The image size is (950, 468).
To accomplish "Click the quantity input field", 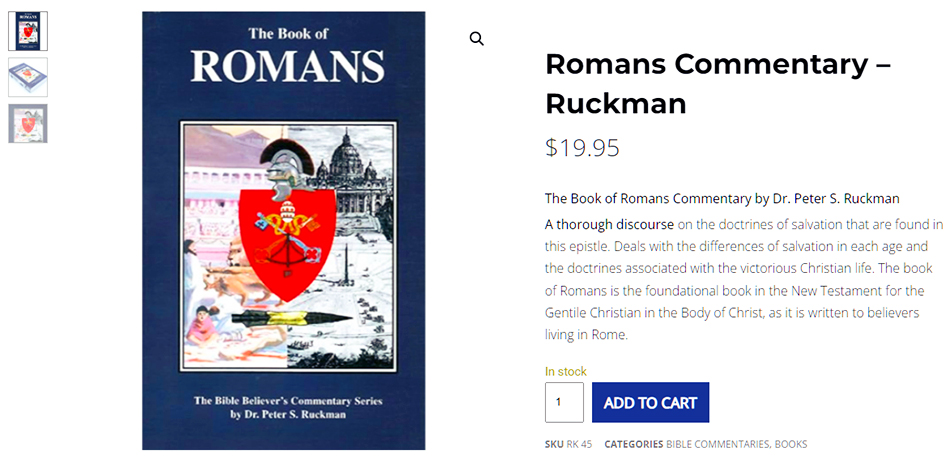I will click(564, 402).
